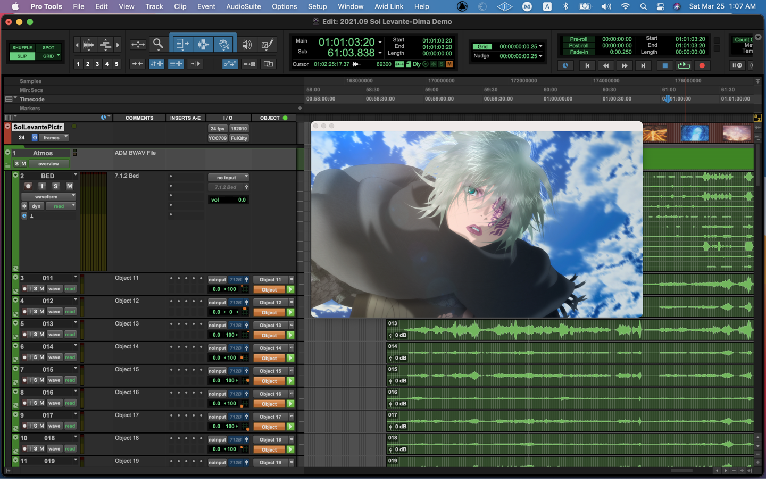
Task: Toggle Tab to Transients button
Action: click(x=137, y=64)
